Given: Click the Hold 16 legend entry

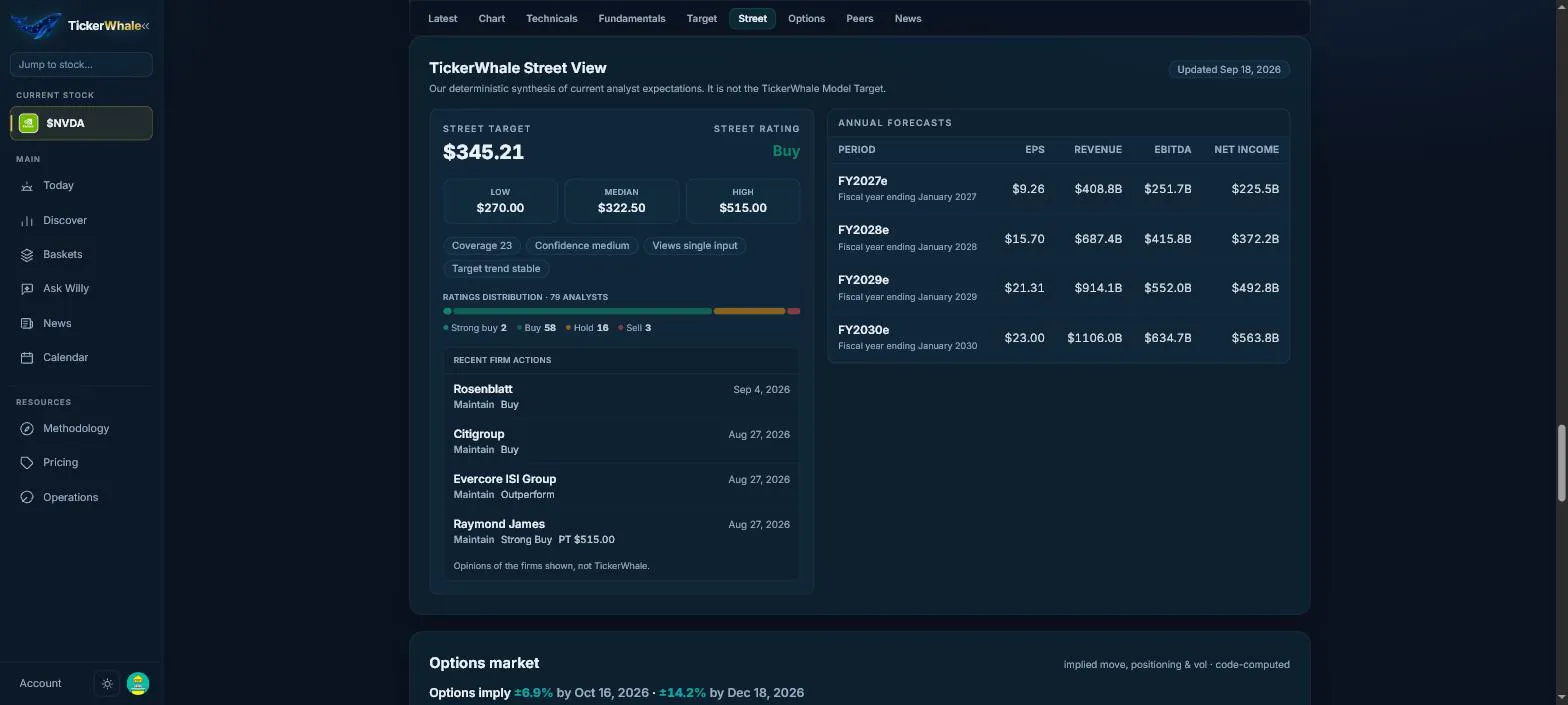Looking at the screenshot, I should click(x=587, y=328).
